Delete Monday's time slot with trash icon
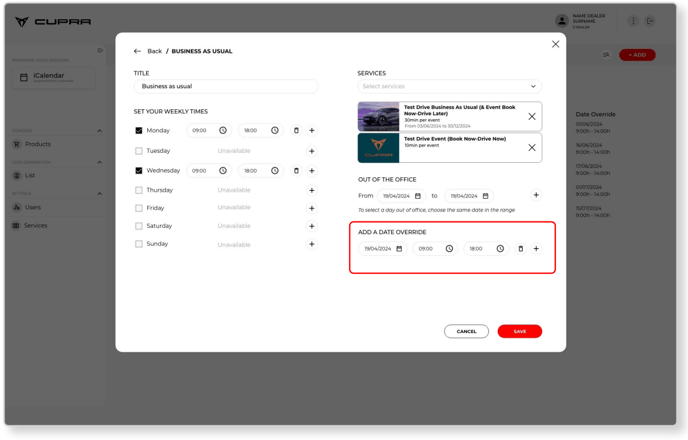688x440 pixels. pyautogui.click(x=296, y=131)
